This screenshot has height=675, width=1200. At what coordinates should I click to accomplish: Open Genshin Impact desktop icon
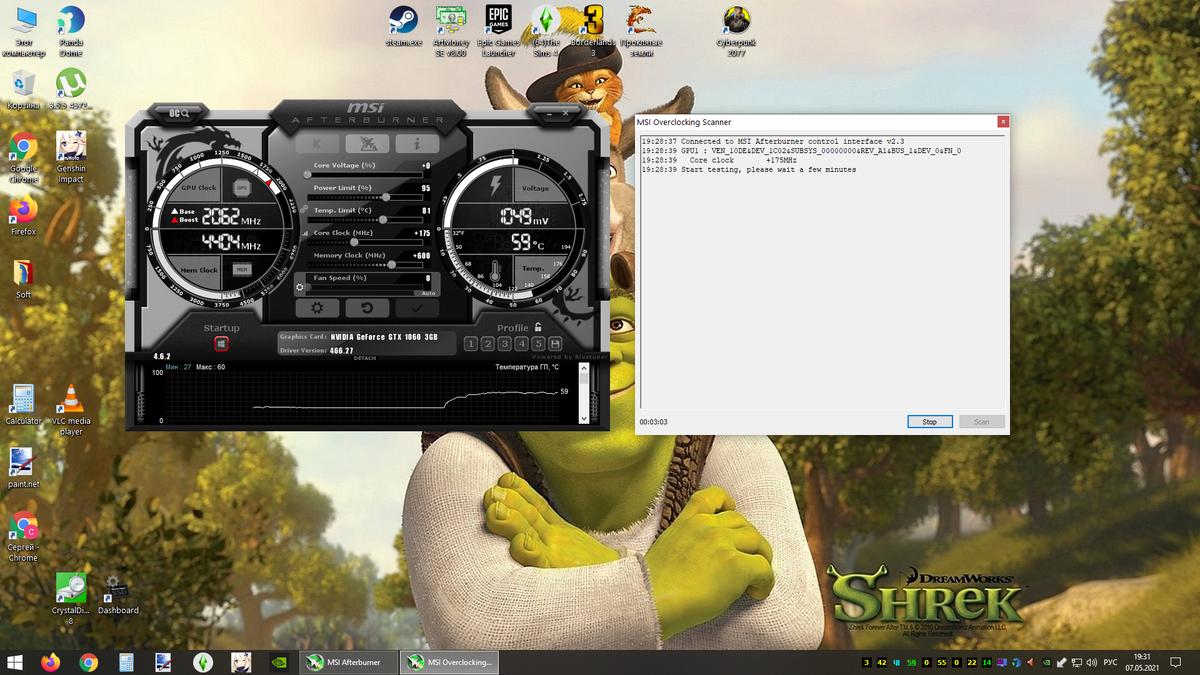click(71, 157)
